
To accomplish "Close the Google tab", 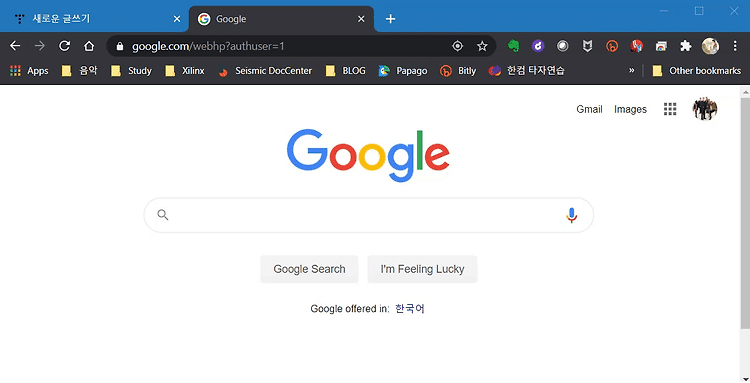I will click(x=361, y=19).
